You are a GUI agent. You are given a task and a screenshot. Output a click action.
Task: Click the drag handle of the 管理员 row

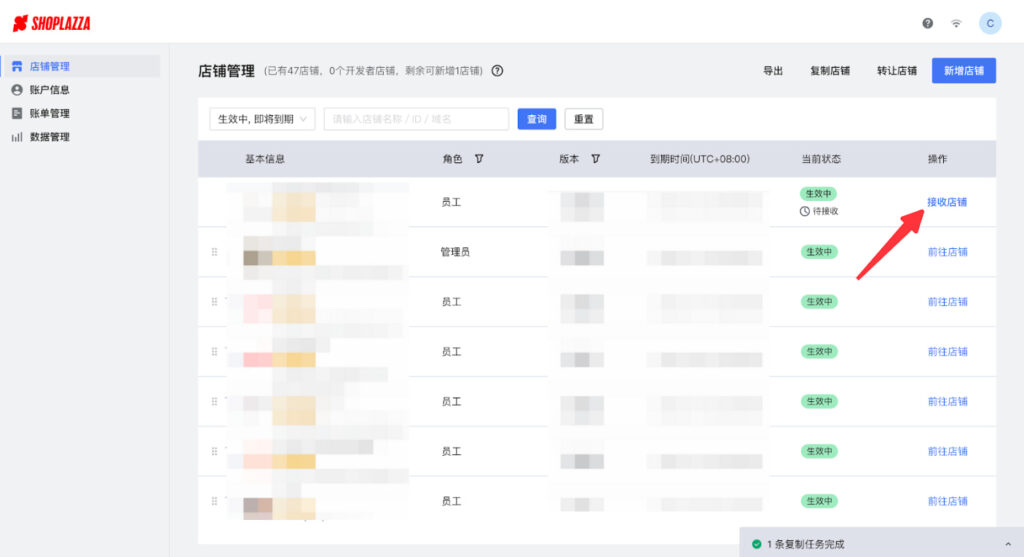pos(214,252)
